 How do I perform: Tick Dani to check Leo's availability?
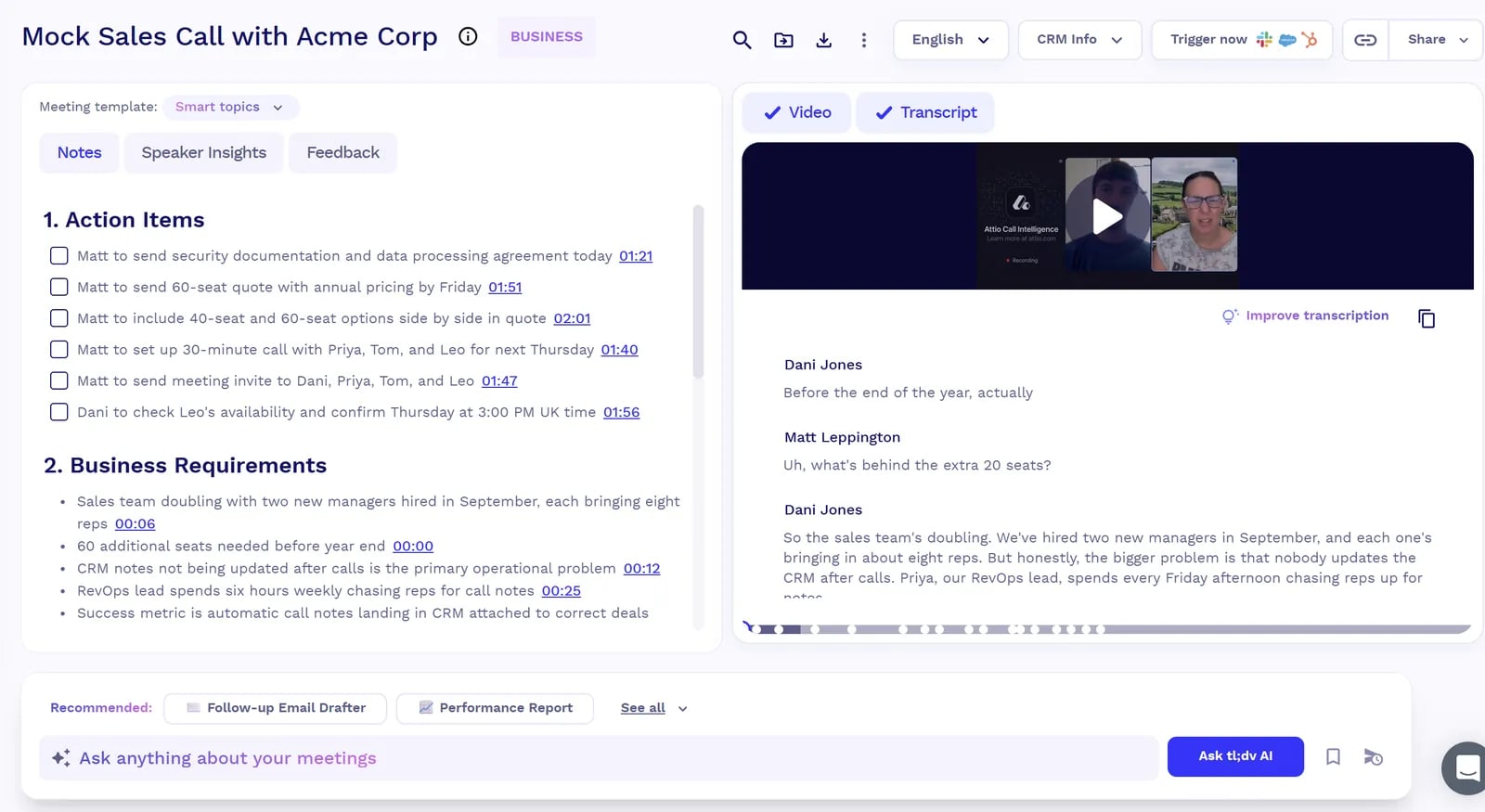pos(59,412)
